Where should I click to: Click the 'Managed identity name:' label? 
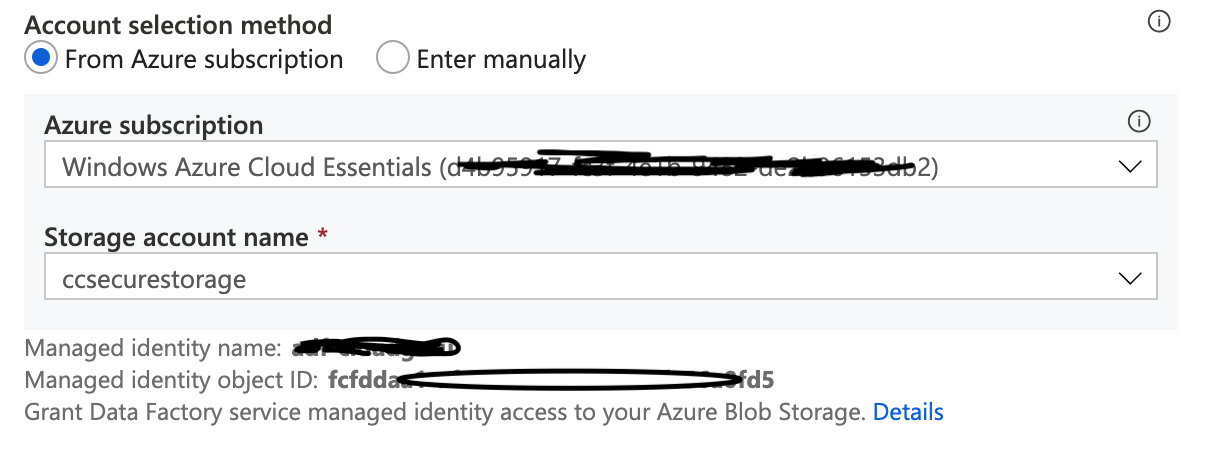(x=154, y=348)
